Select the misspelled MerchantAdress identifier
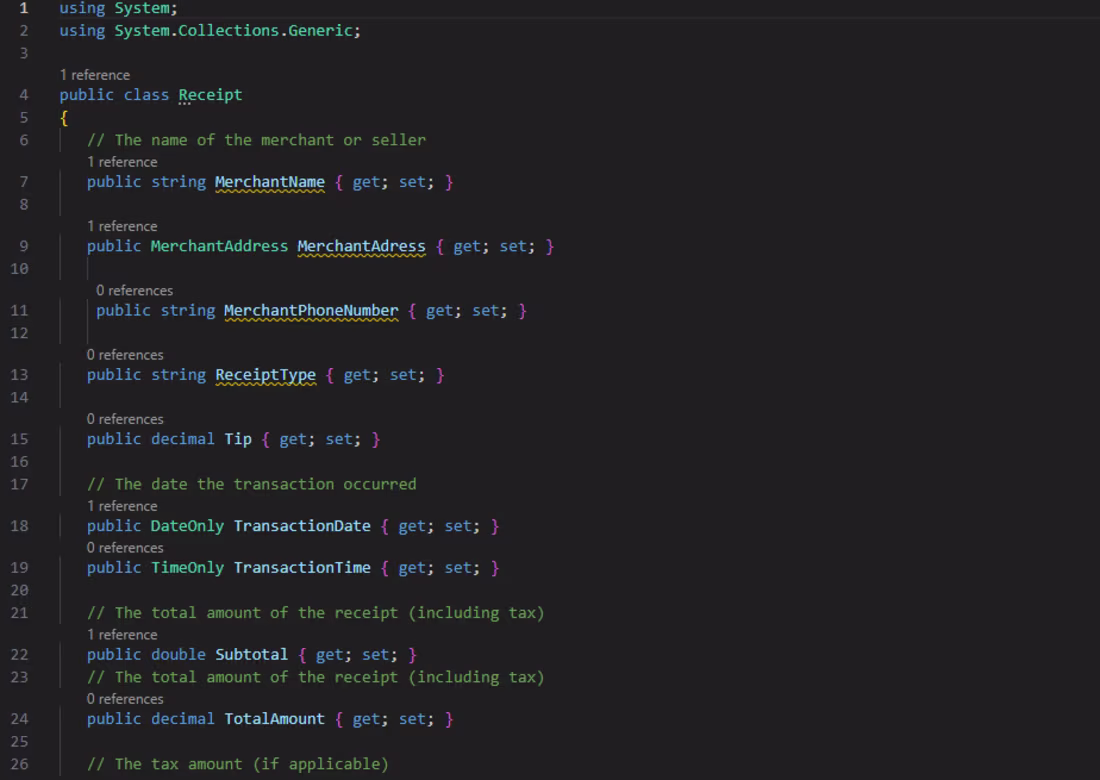This screenshot has height=780, width=1100. [x=361, y=245]
